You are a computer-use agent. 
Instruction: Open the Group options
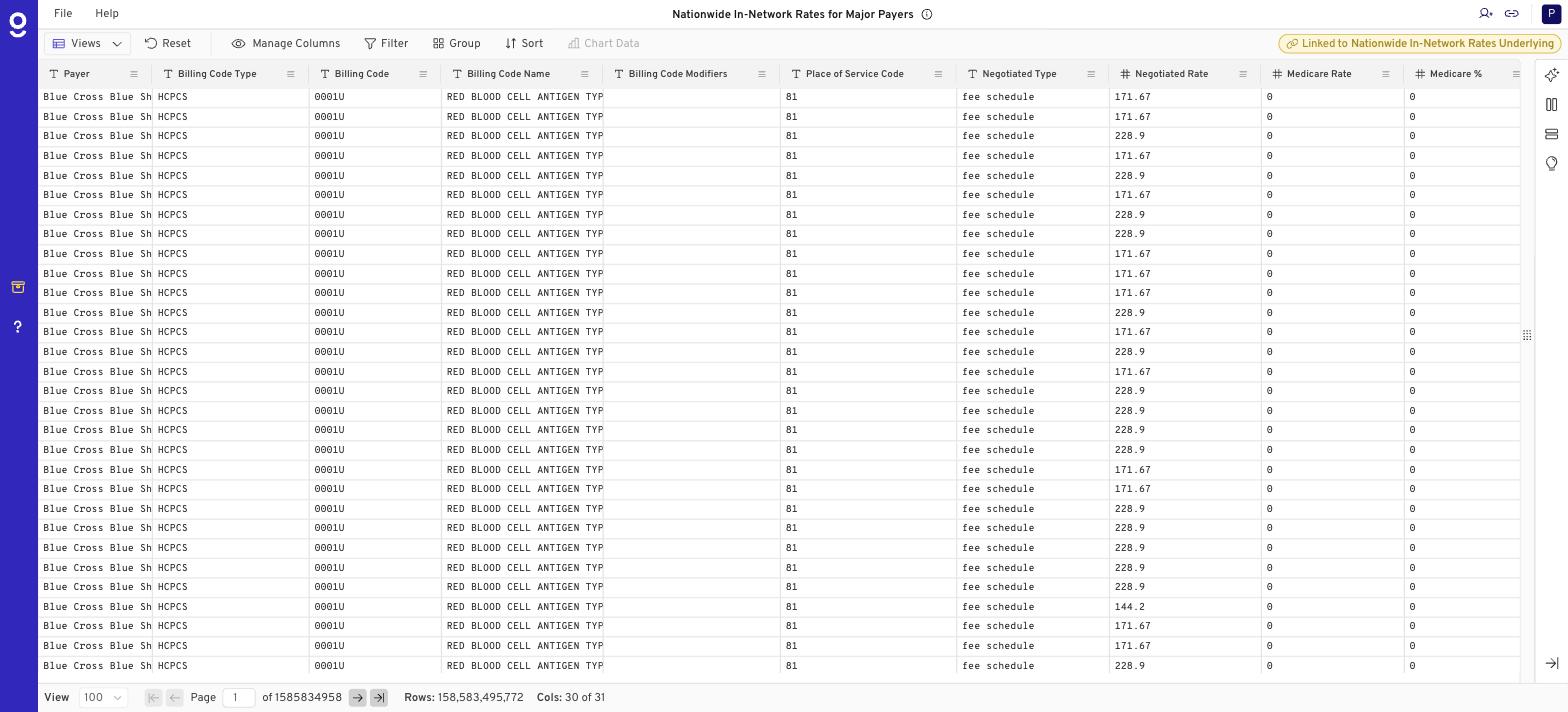(457, 44)
